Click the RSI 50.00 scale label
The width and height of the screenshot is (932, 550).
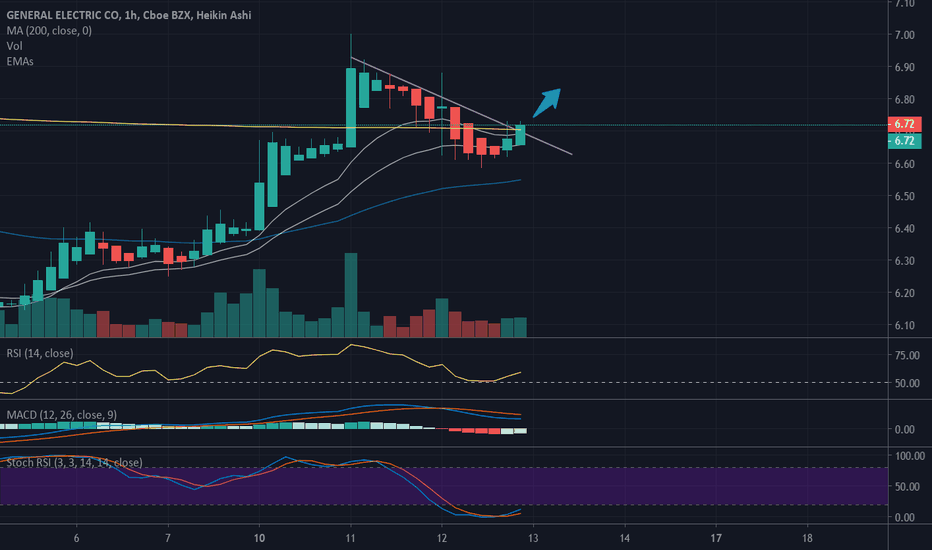pyautogui.click(x=907, y=383)
